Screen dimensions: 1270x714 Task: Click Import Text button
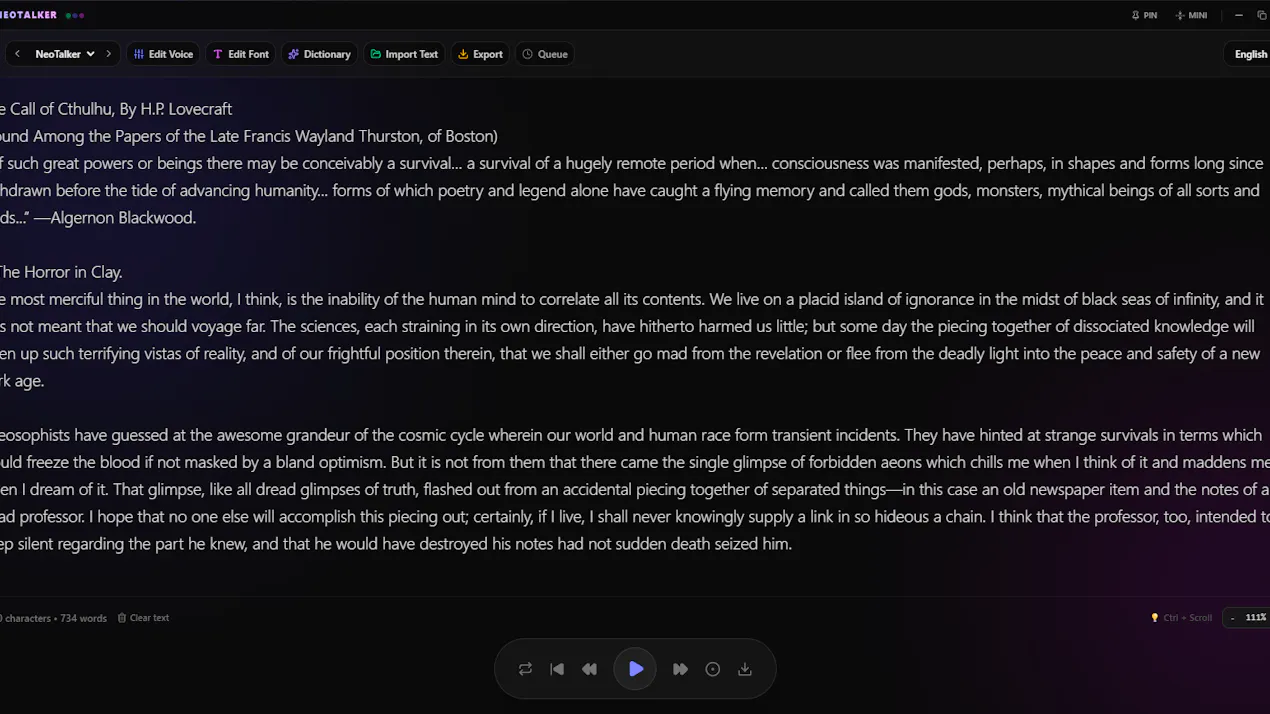(x=404, y=54)
